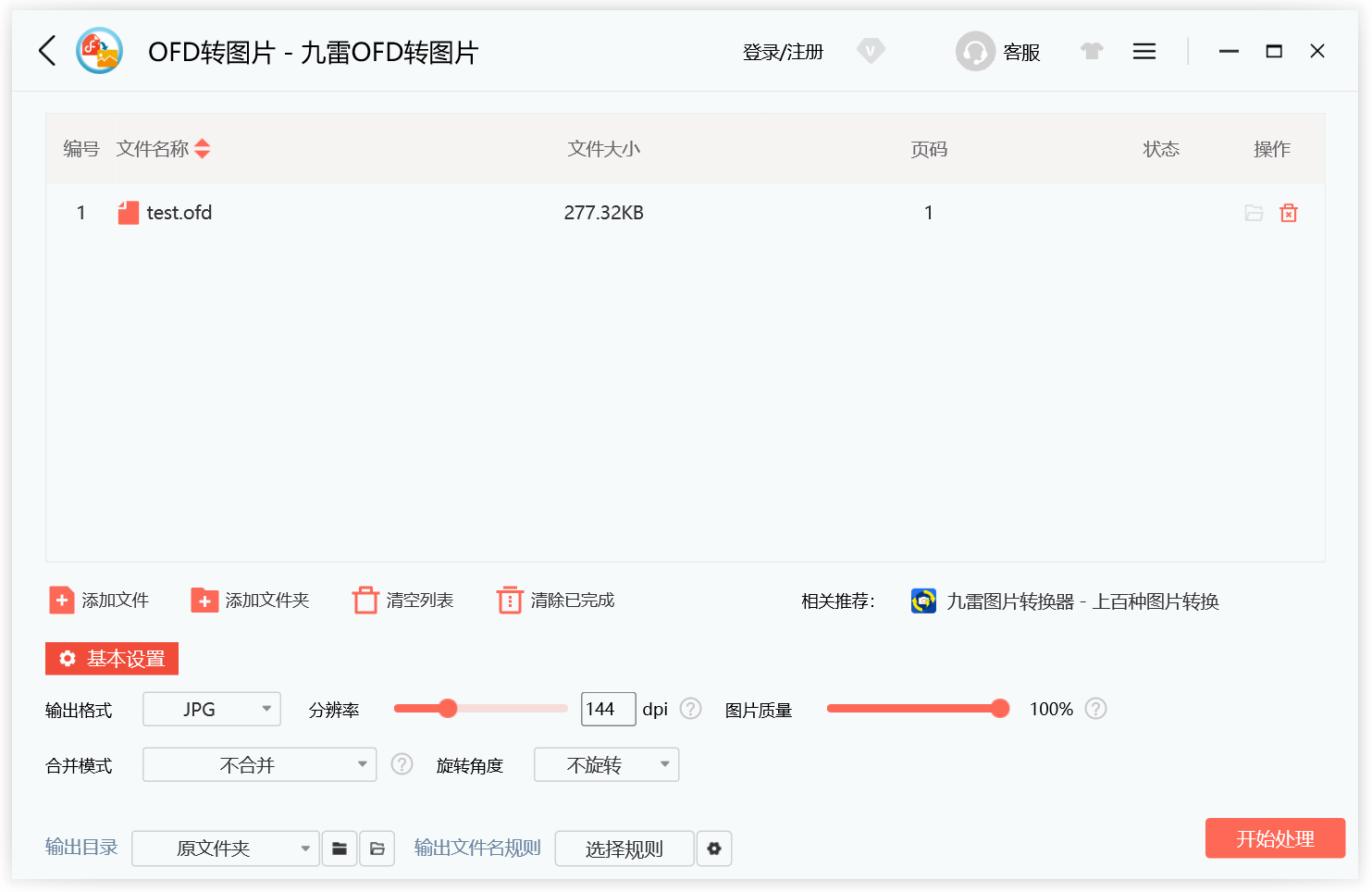Click the 客服 label
The height and width of the screenshot is (892, 1372).
pyautogui.click(x=1021, y=52)
